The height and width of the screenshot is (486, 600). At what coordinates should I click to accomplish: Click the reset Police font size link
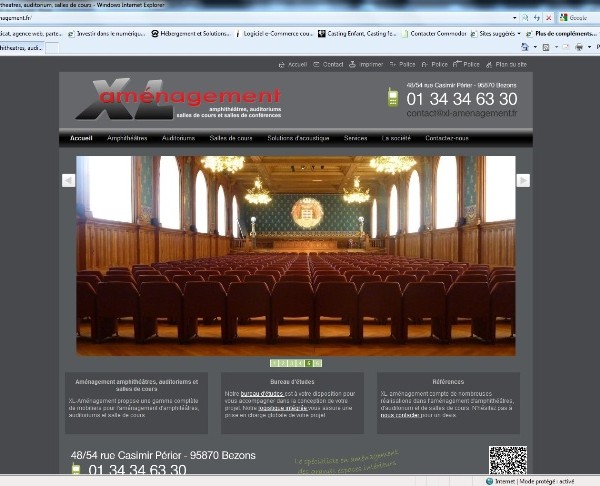[x=466, y=64]
